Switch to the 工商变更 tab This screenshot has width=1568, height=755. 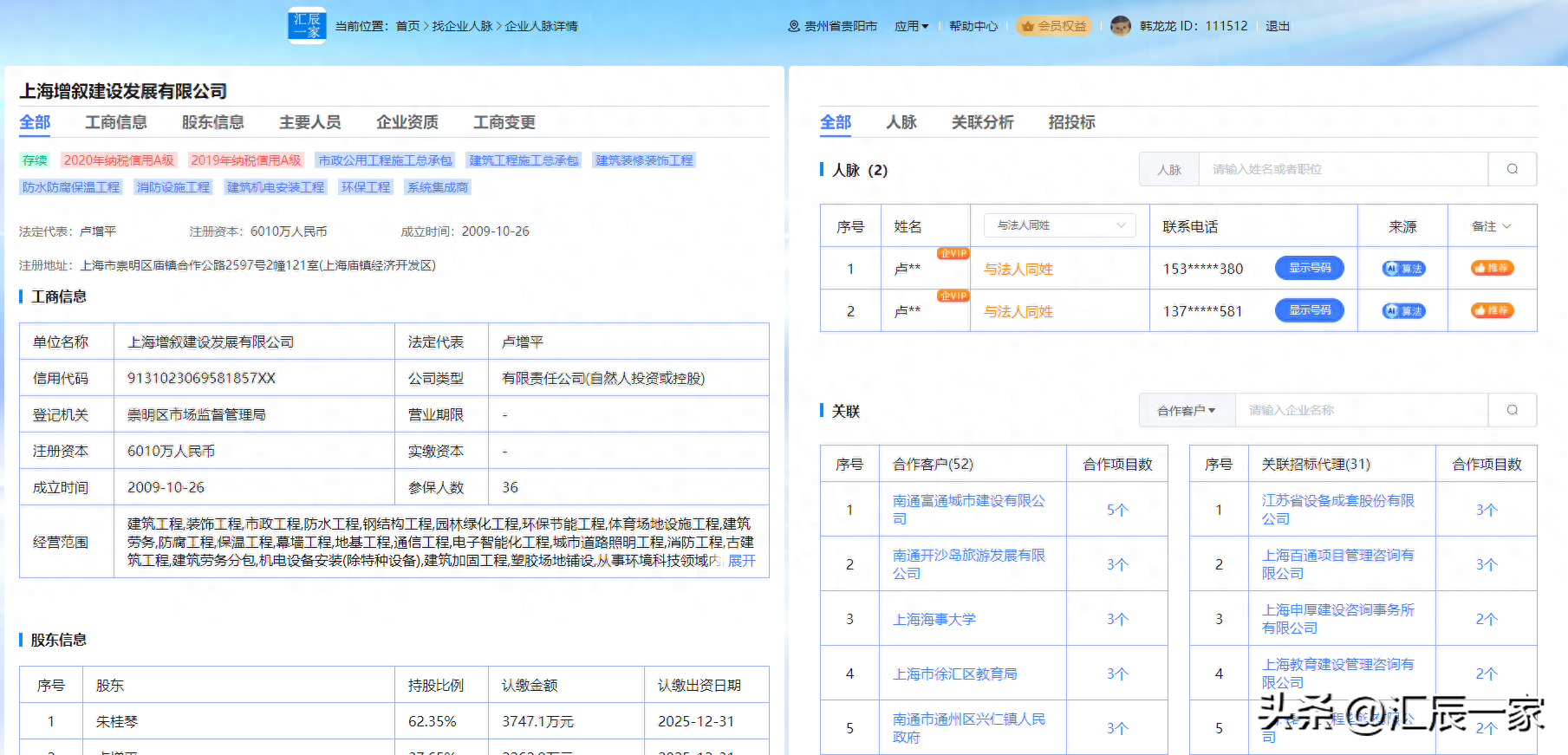point(504,122)
